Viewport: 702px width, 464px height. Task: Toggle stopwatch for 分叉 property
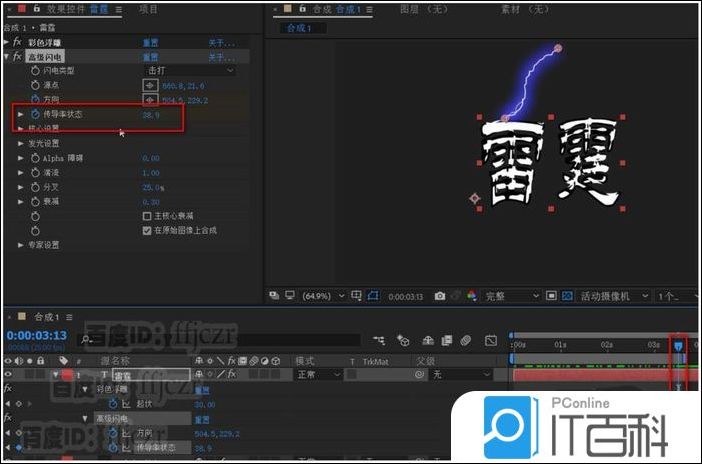pos(35,187)
